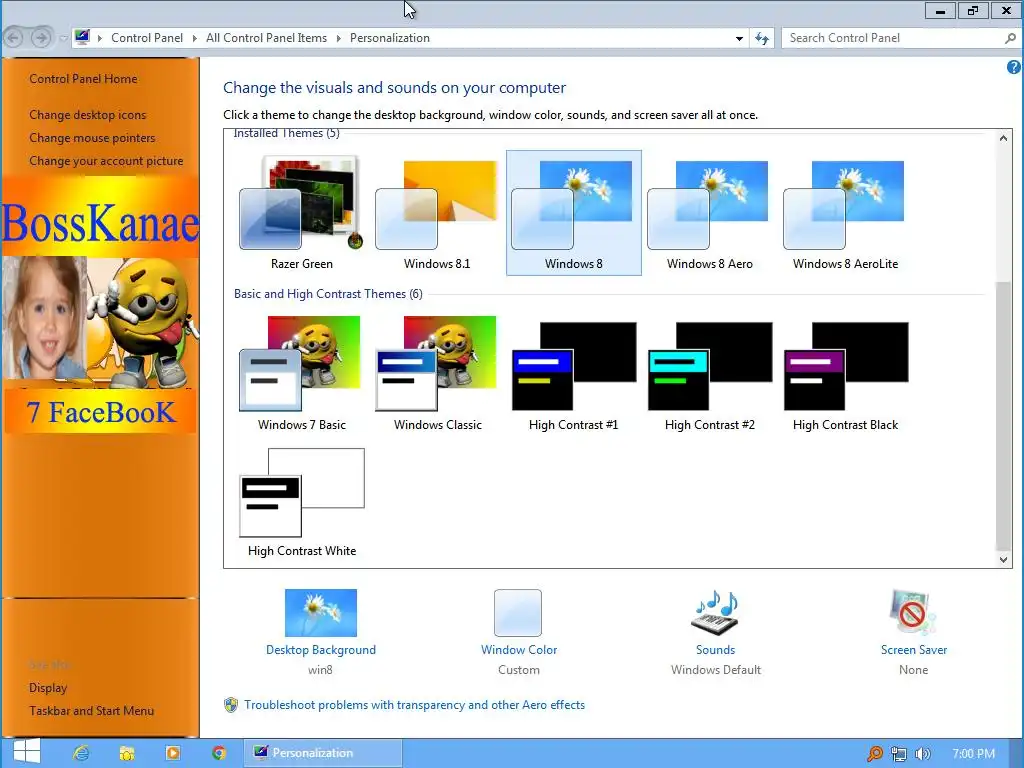The height and width of the screenshot is (768, 1024).
Task: Click Basic and High Contrast Themes (6) heading
Action: pyautogui.click(x=328, y=294)
